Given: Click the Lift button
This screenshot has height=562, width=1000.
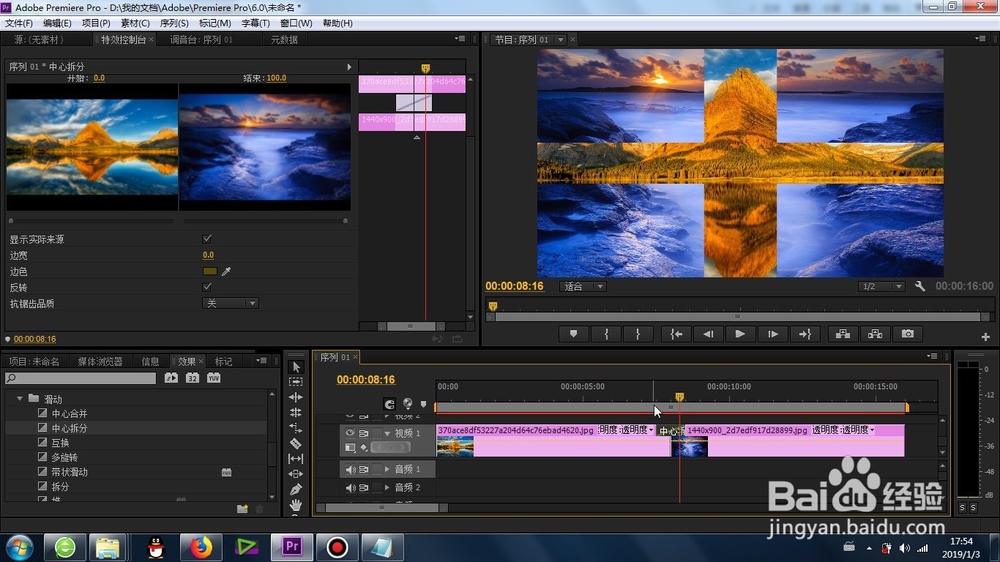Looking at the screenshot, I should [x=843, y=334].
